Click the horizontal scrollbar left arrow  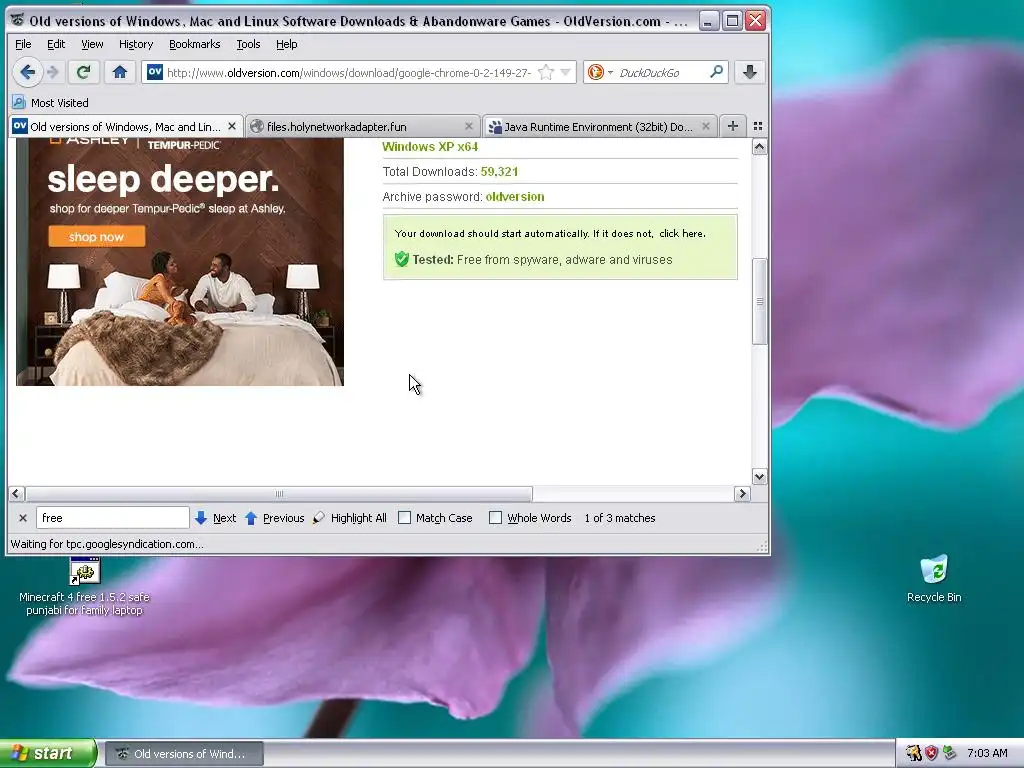pos(17,494)
